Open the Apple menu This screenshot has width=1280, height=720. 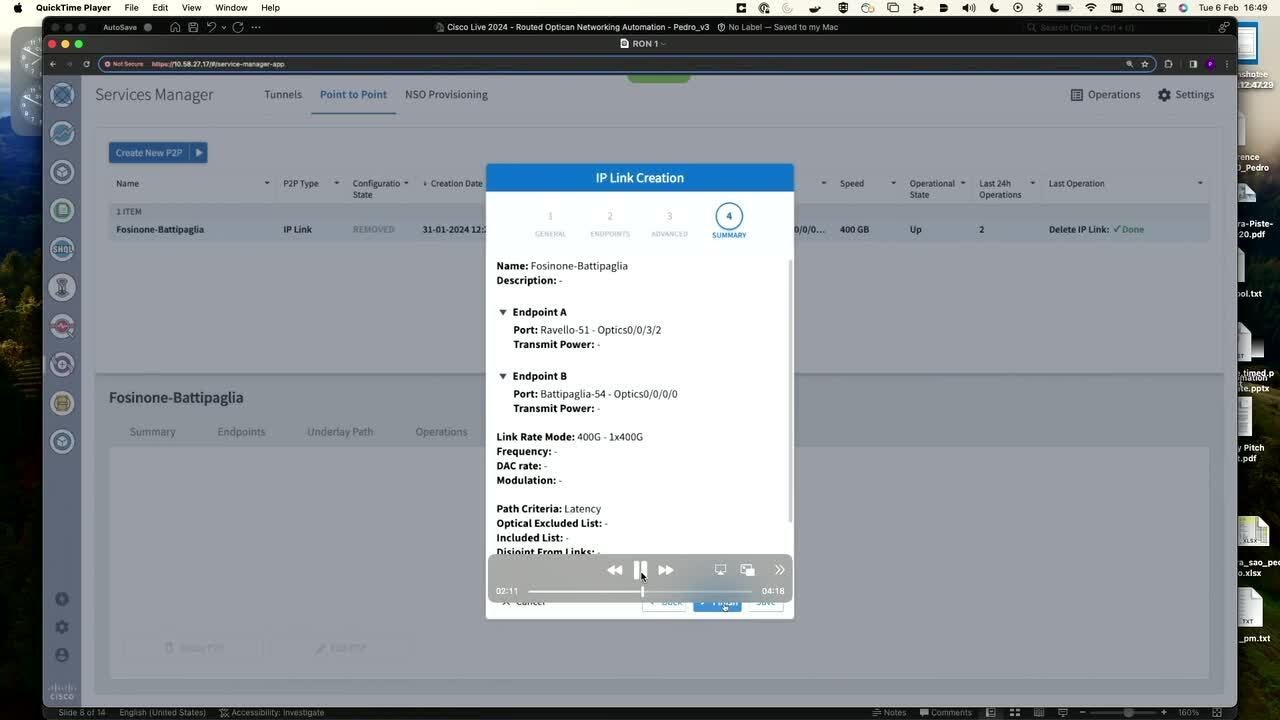17,7
